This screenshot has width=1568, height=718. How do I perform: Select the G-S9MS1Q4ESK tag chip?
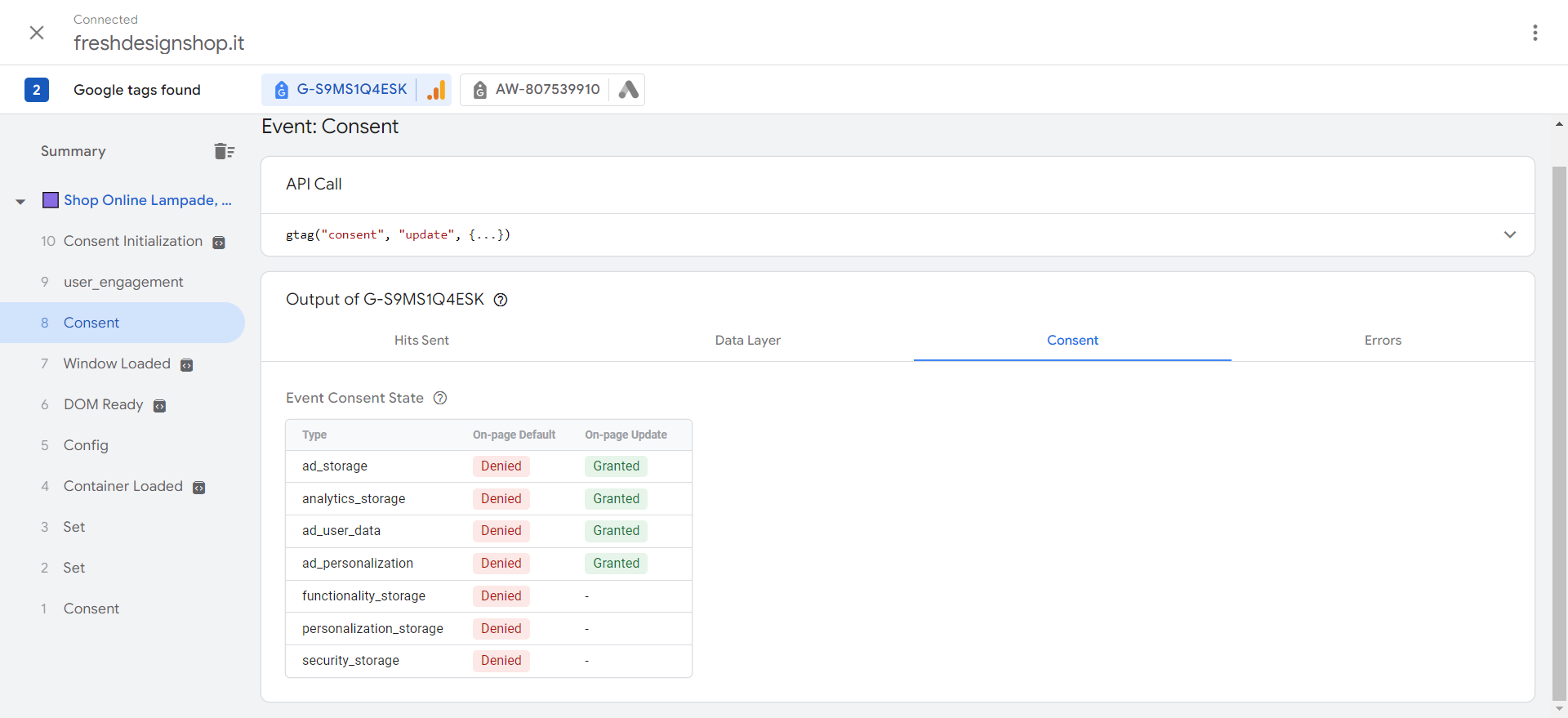pyautogui.click(x=351, y=90)
